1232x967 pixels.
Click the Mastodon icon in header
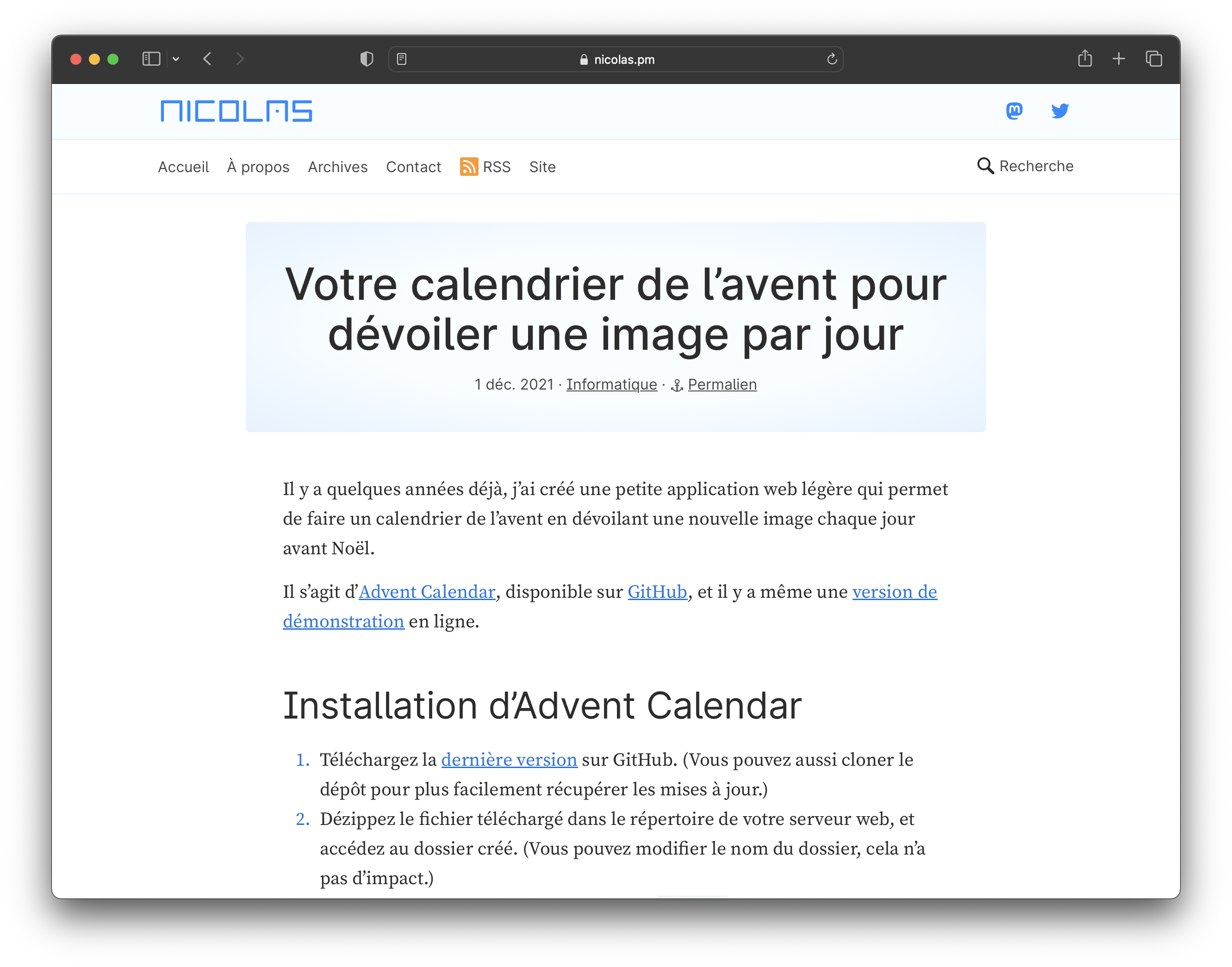1014,110
